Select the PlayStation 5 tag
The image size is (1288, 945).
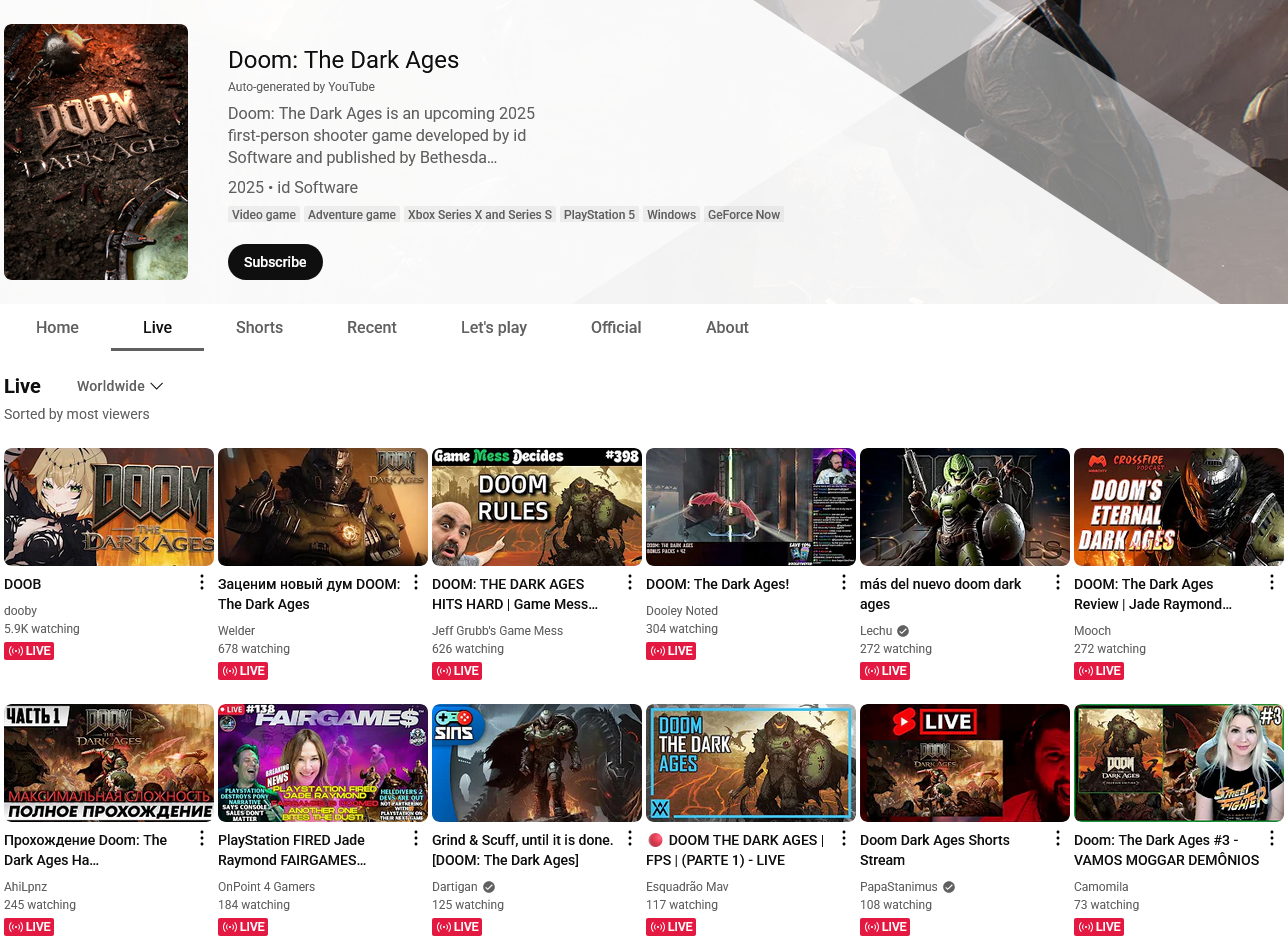pyautogui.click(x=599, y=215)
